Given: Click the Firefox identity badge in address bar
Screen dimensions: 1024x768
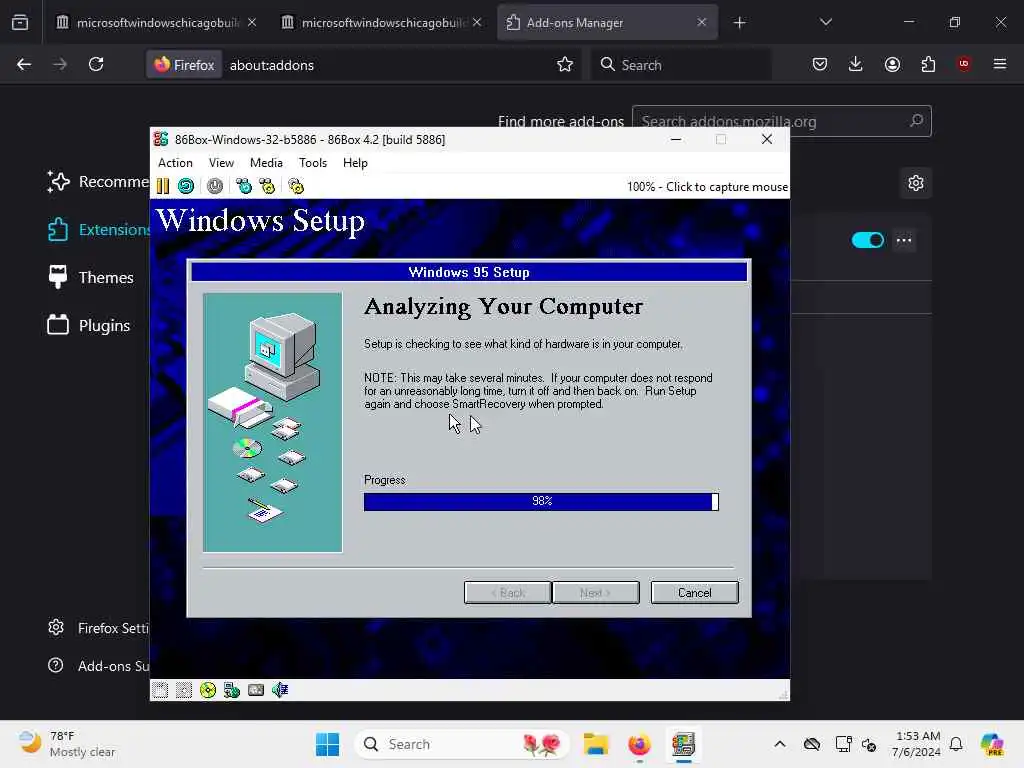Looking at the screenshot, I should [x=184, y=64].
